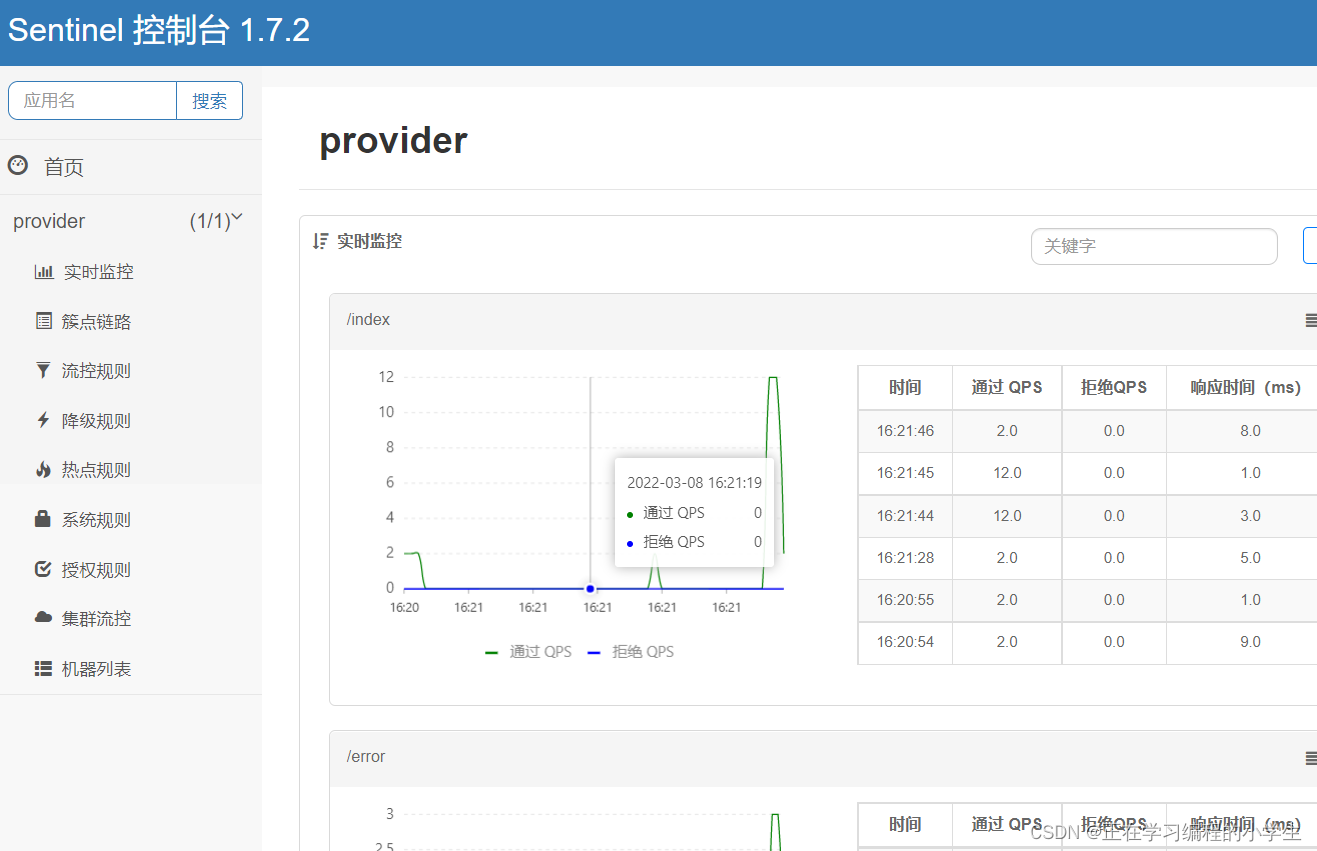Click the blue data point on /index chart
Viewport: 1317px width, 851px height.
point(590,588)
